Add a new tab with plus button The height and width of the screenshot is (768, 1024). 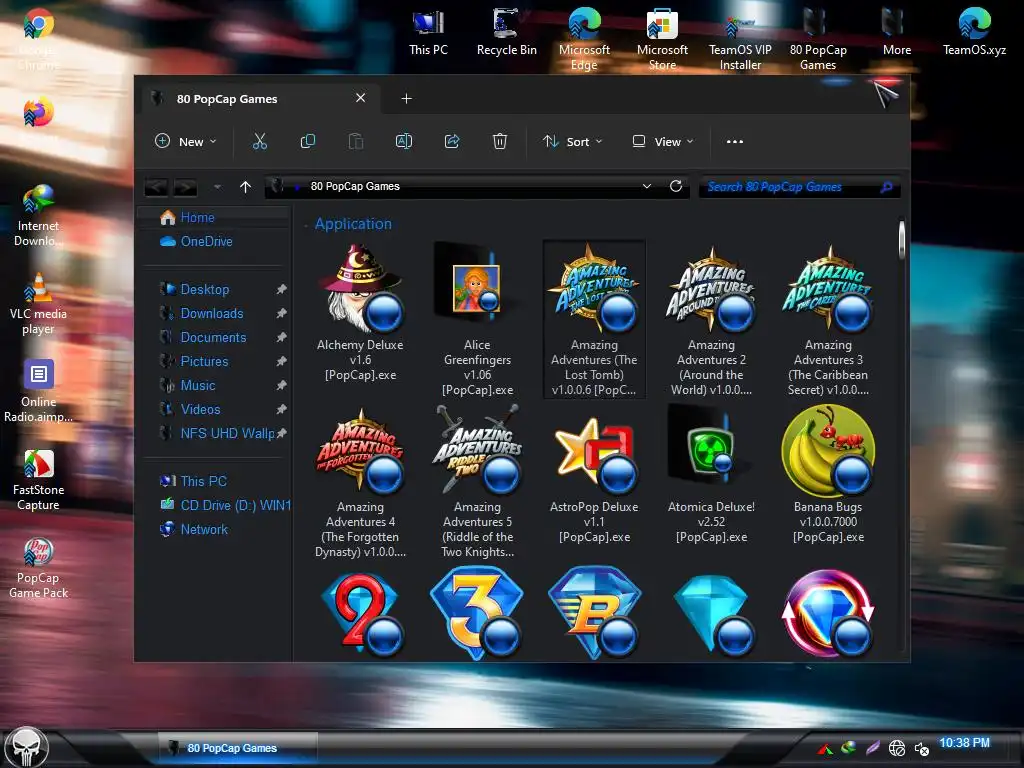pos(406,99)
